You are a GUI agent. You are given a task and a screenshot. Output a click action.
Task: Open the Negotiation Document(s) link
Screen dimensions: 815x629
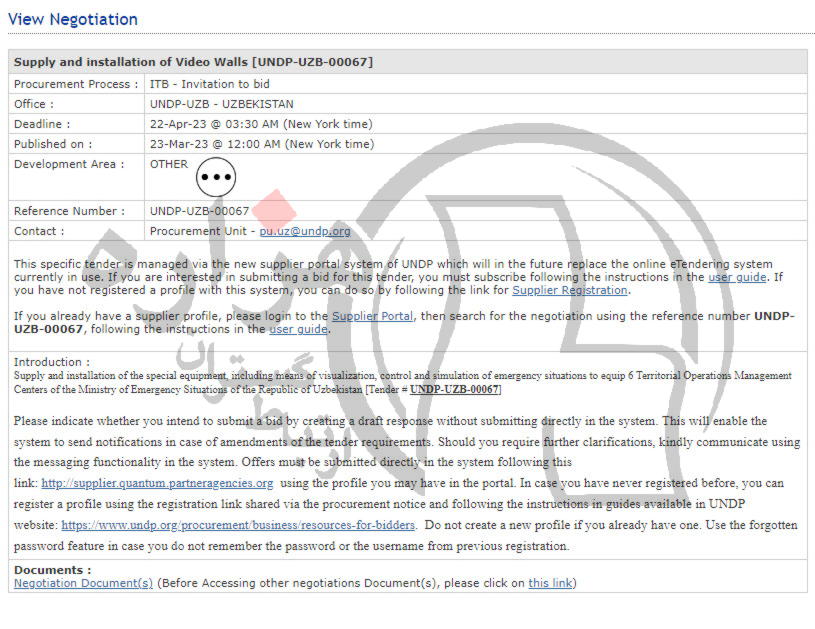point(83,583)
